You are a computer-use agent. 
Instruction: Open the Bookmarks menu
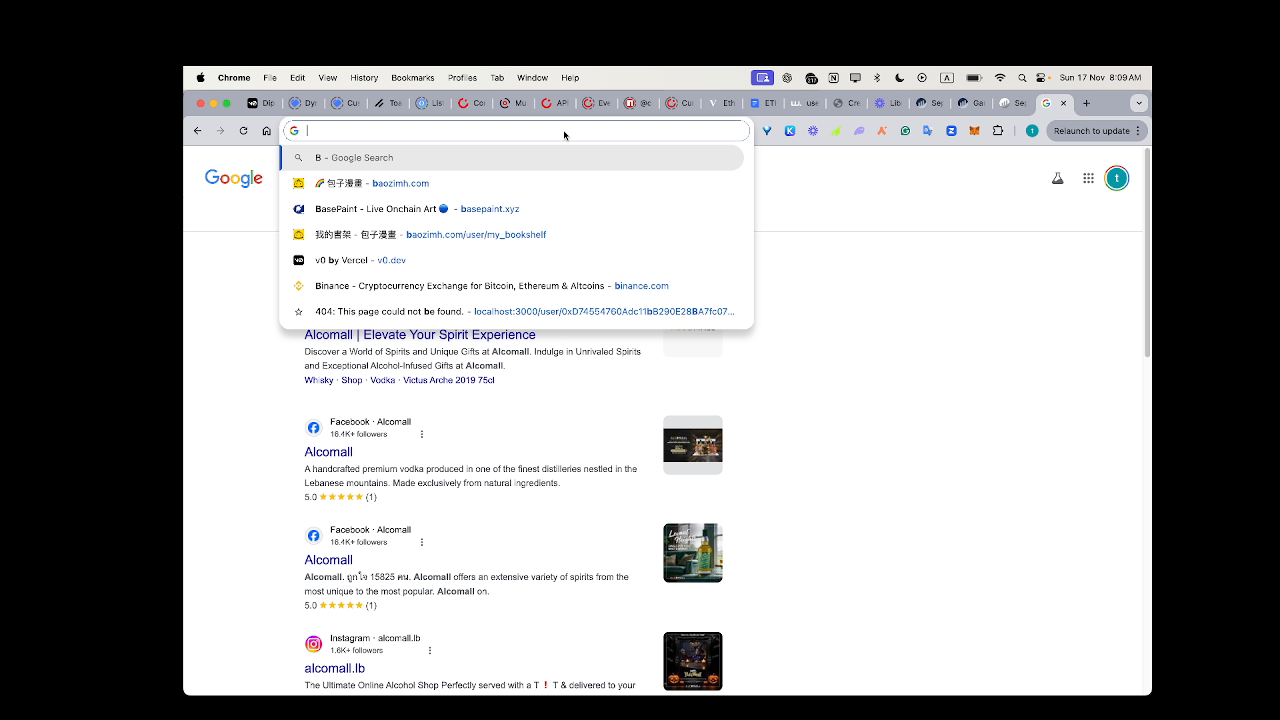412,78
